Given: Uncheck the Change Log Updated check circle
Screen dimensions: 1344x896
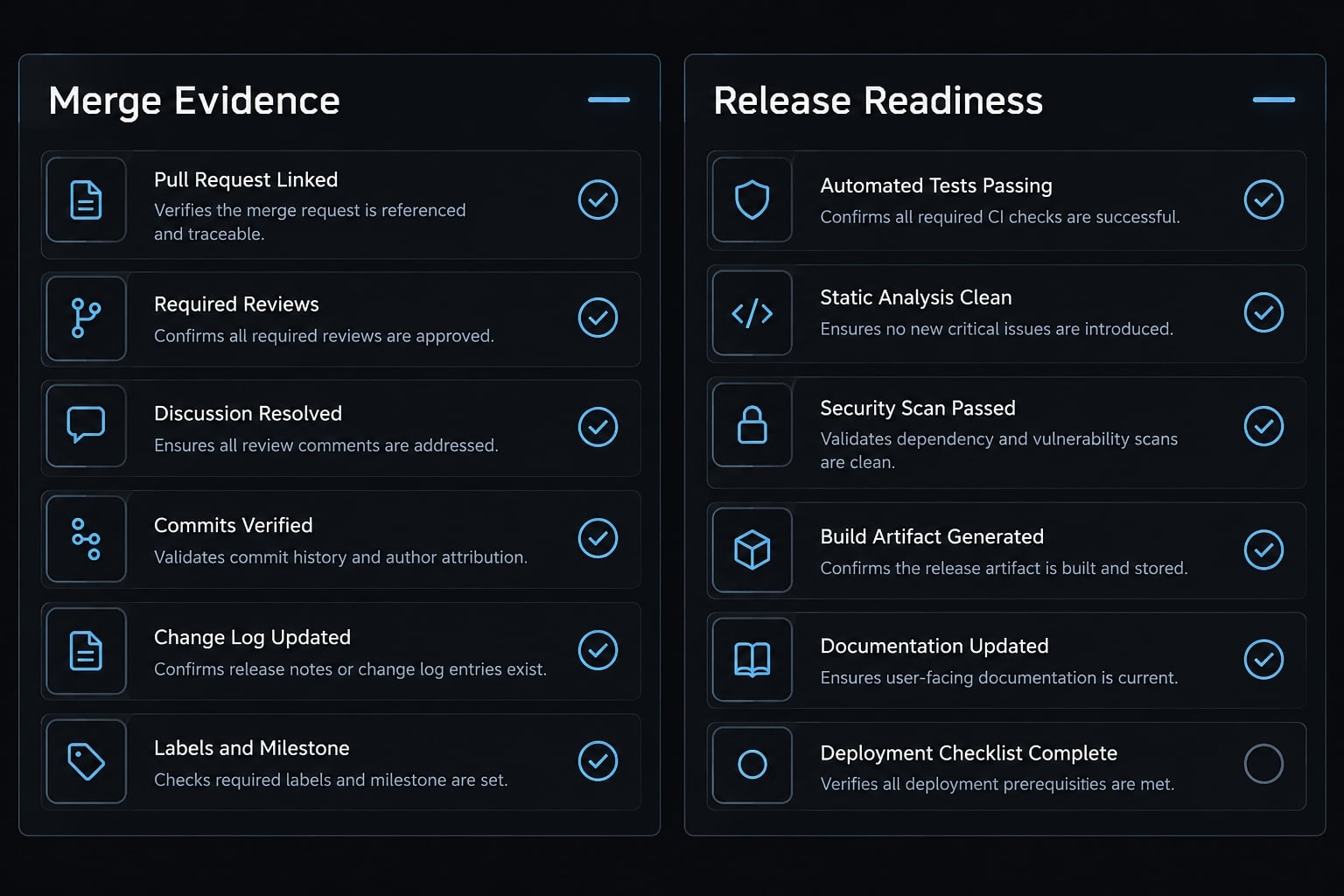Looking at the screenshot, I should (x=598, y=650).
